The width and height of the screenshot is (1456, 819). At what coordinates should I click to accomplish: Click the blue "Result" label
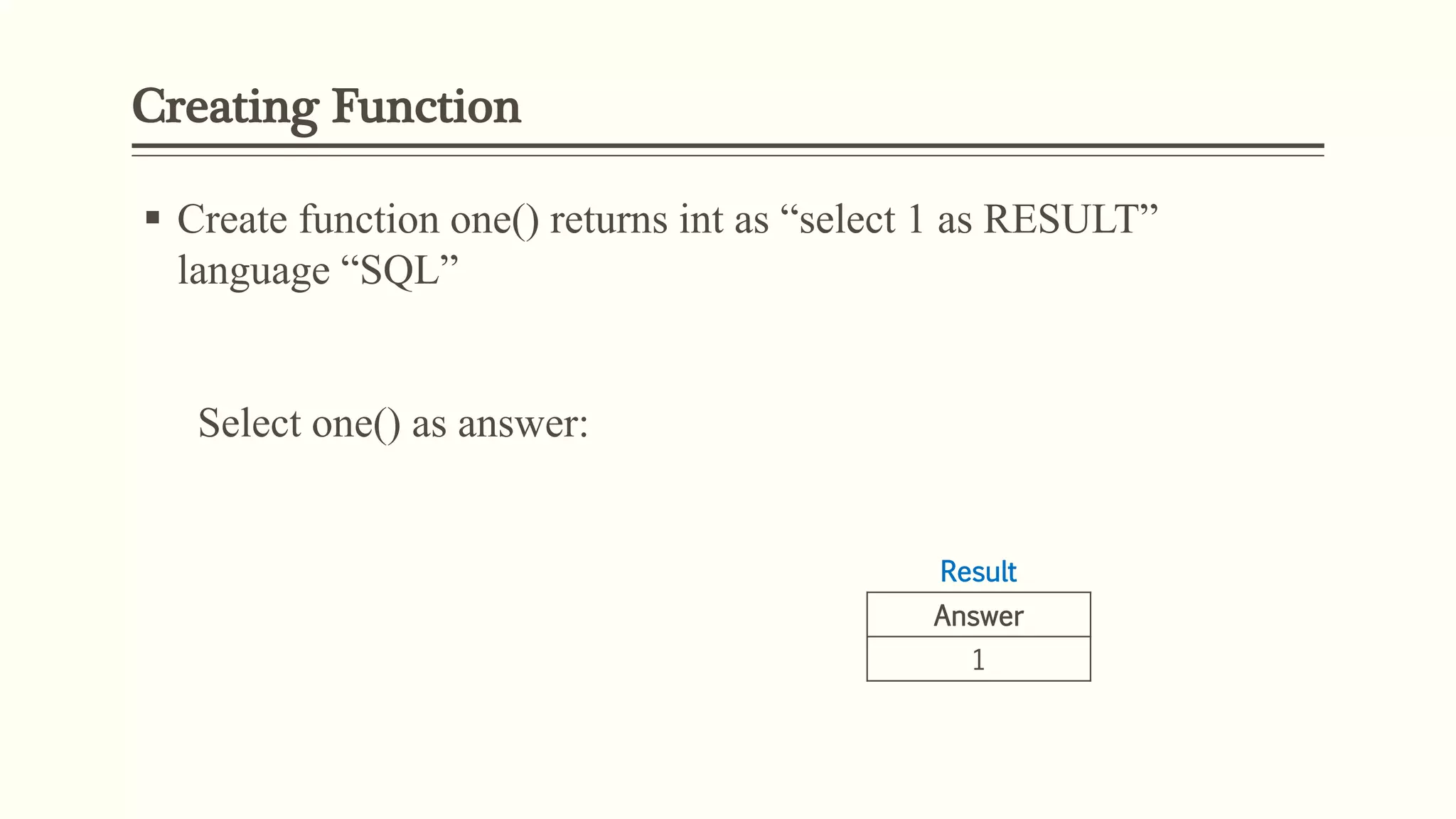(978, 572)
